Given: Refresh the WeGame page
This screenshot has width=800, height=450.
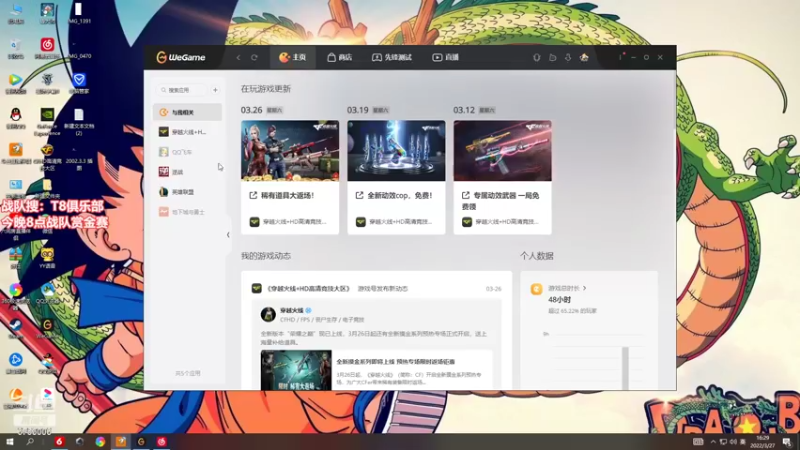Looking at the screenshot, I should 254,58.
